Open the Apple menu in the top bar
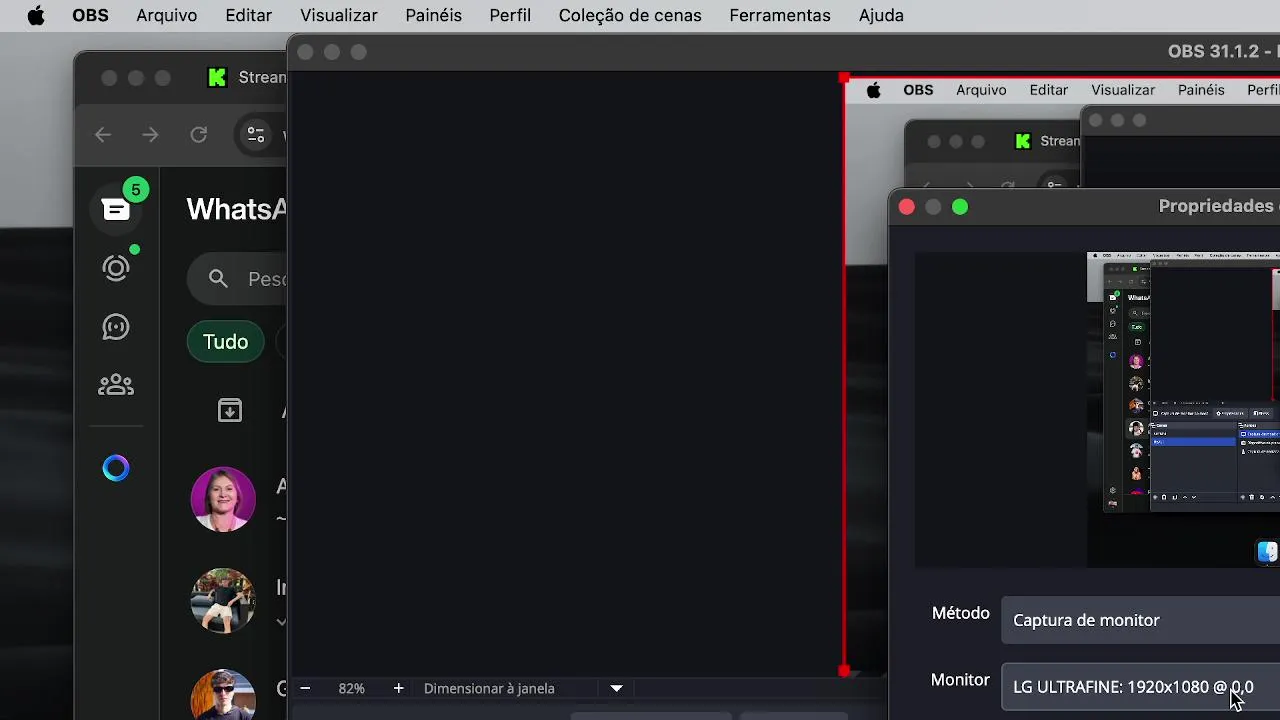Image resolution: width=1280 pixels, height=720 pixels. [x=36, y=16]
